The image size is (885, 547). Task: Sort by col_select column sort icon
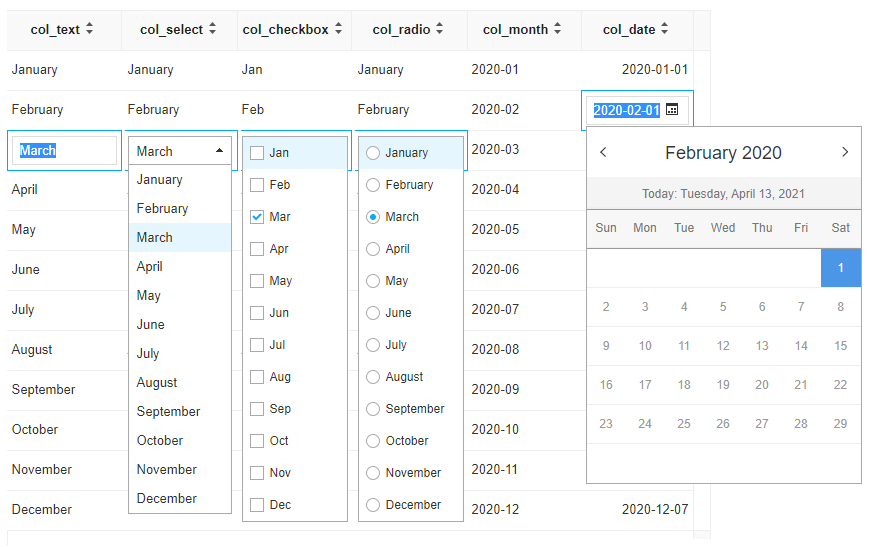[212, 30]
